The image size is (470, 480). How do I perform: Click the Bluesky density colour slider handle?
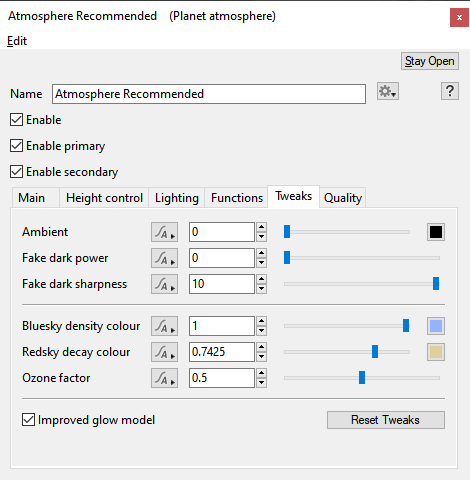click(x=406, y=326)
